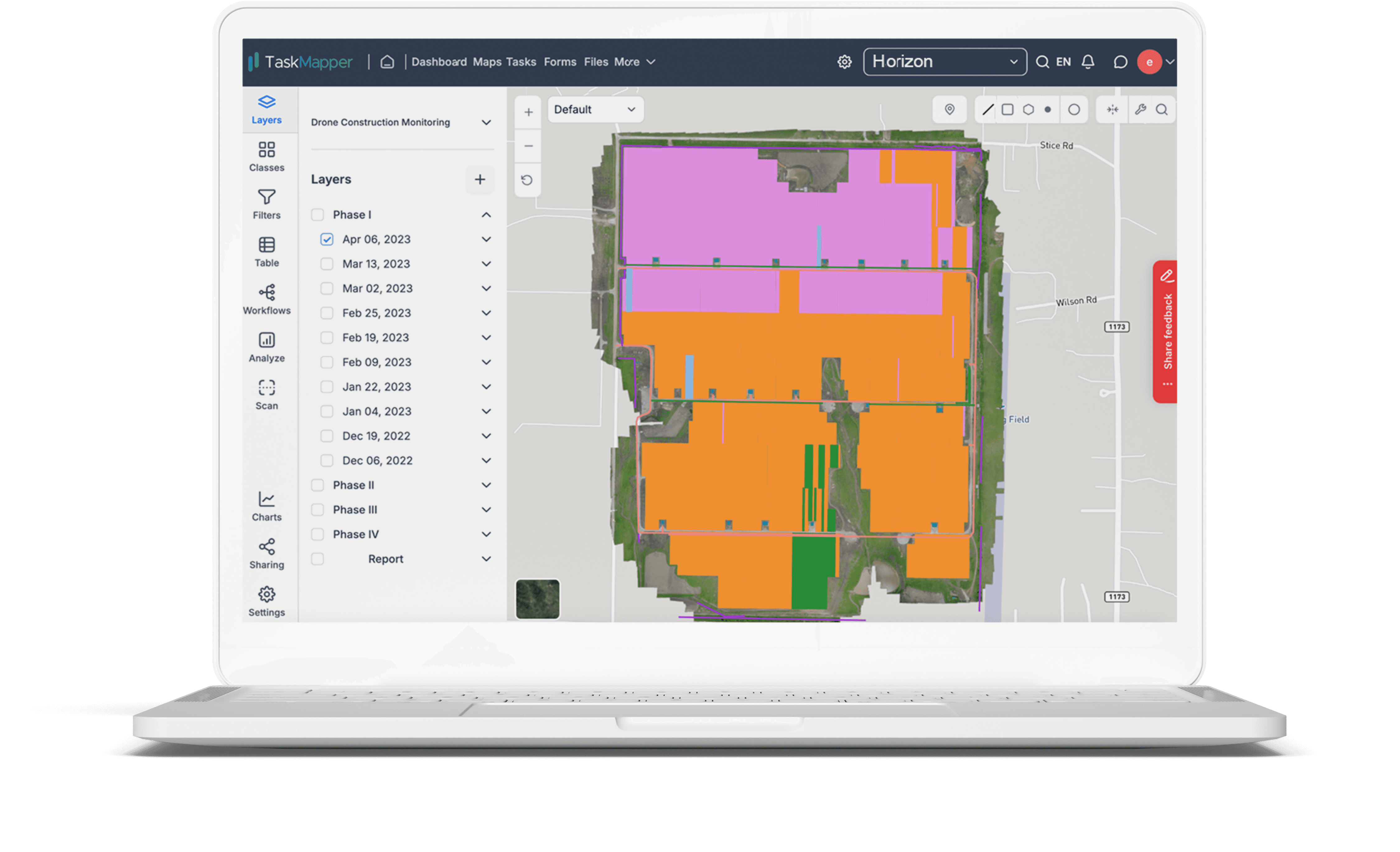Image resolution: width=1400 pixels, height=852 pixels.
Task: Select the polygon drawing tool
Action: tap(1029, 109)
